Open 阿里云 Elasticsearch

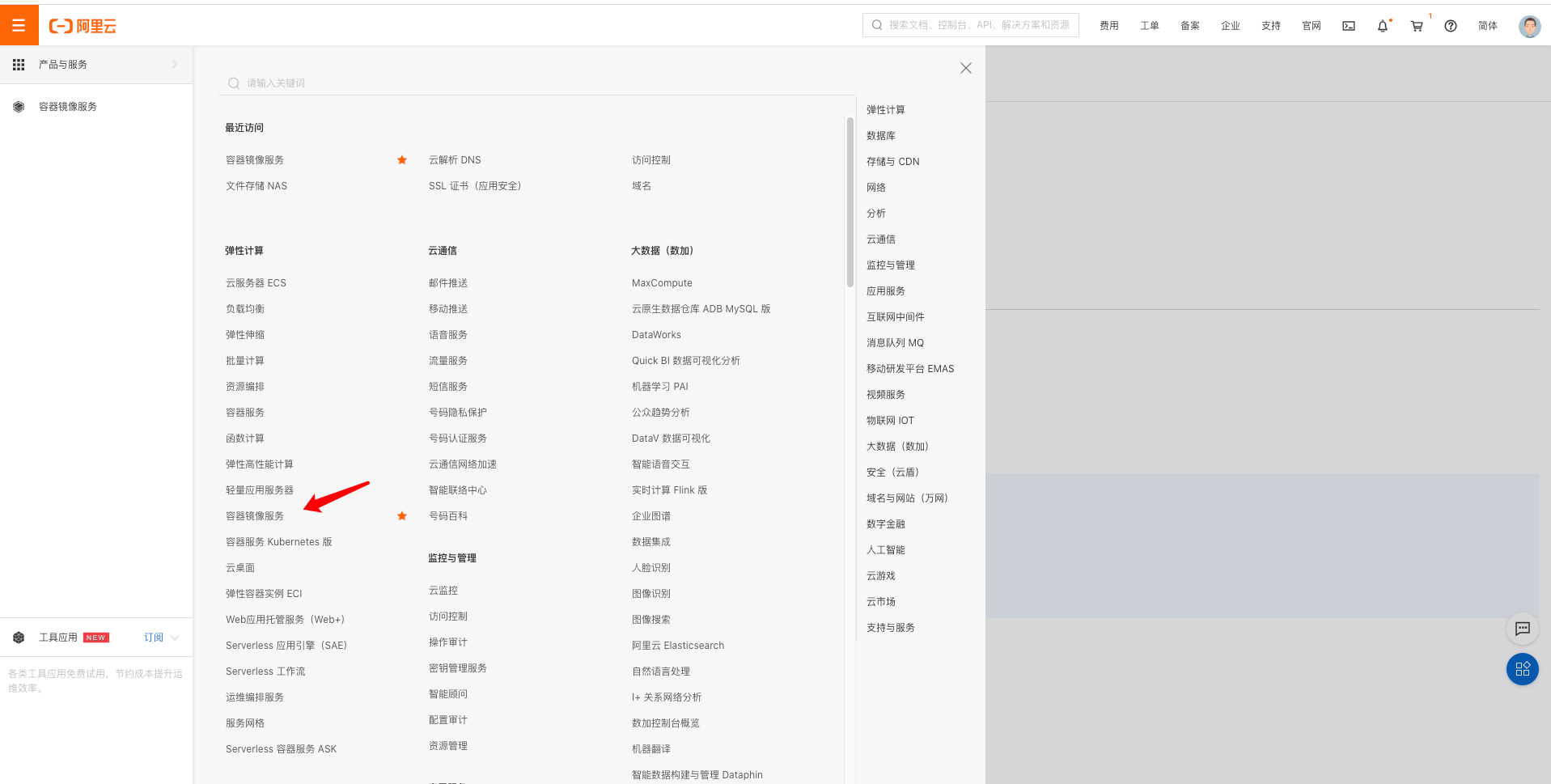pyautogui.click(x=678, y=646)
